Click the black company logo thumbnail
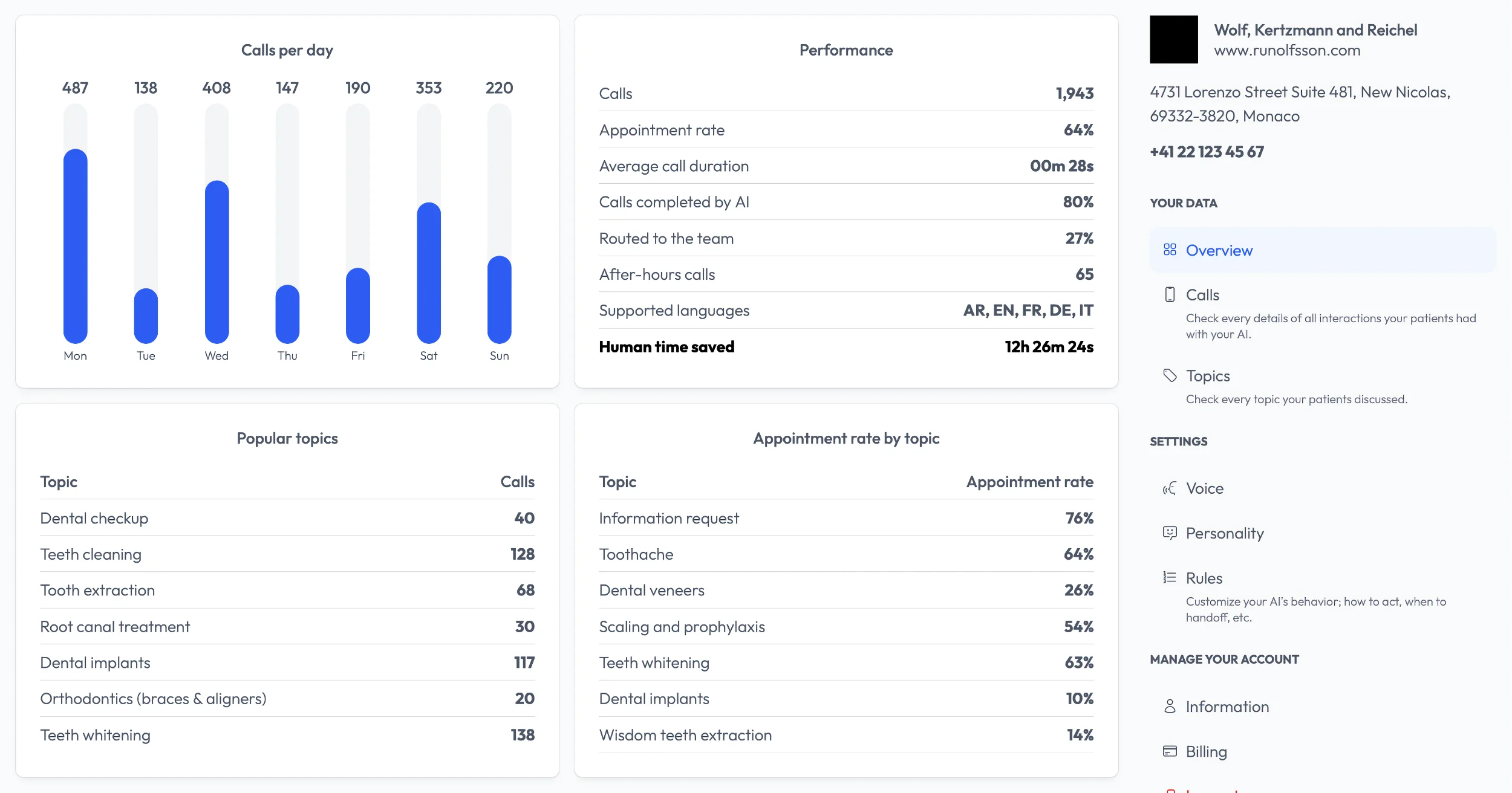Viewport: 1512px width, 793px height. pos(1173,39)
